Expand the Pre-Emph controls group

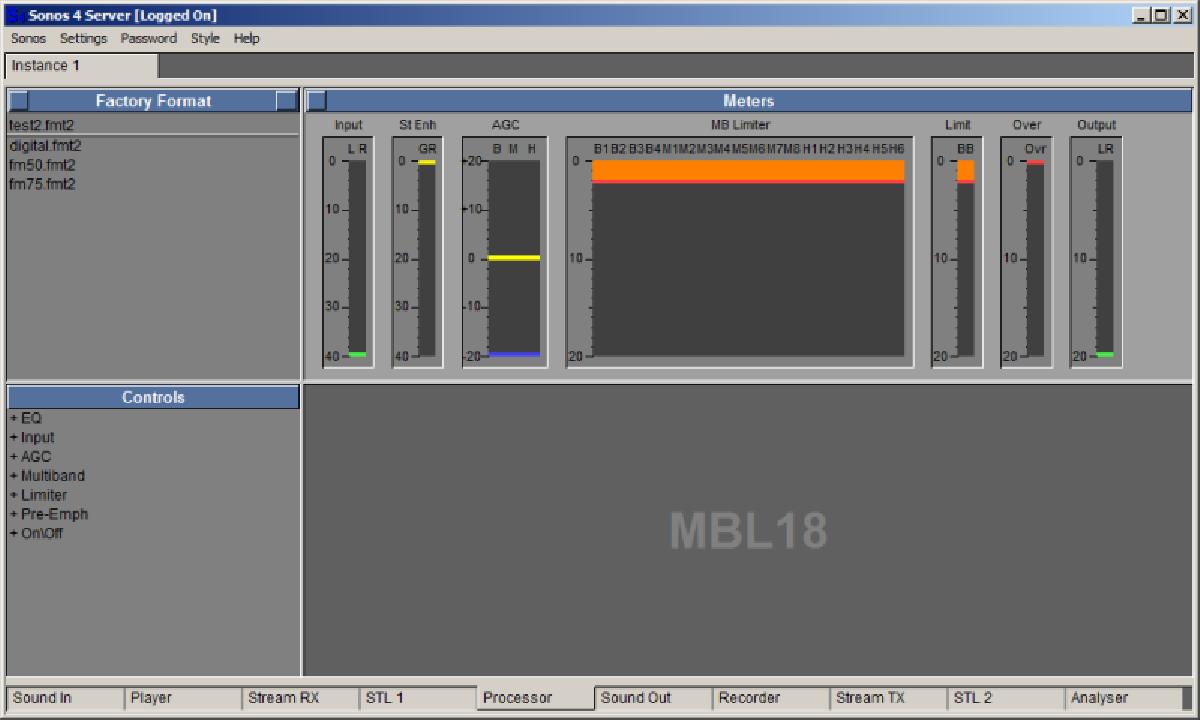click(x=14, y=514)
